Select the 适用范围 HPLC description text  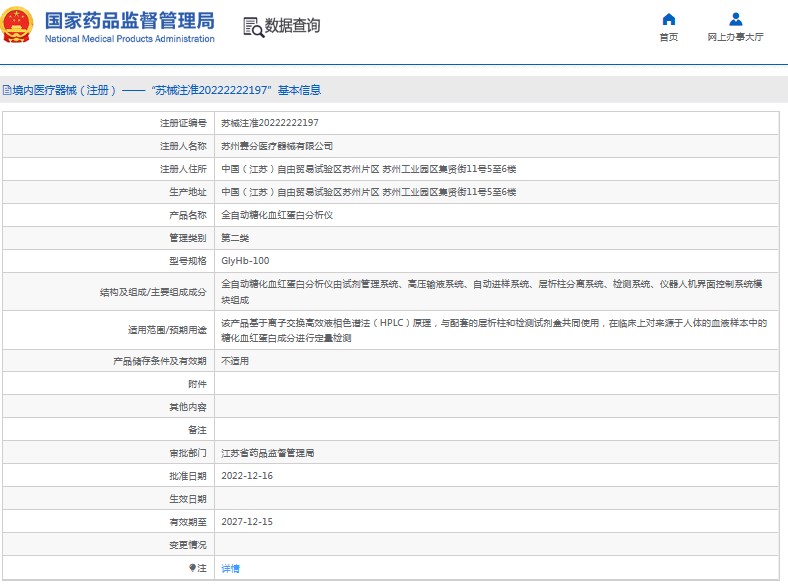pos(494,330)
